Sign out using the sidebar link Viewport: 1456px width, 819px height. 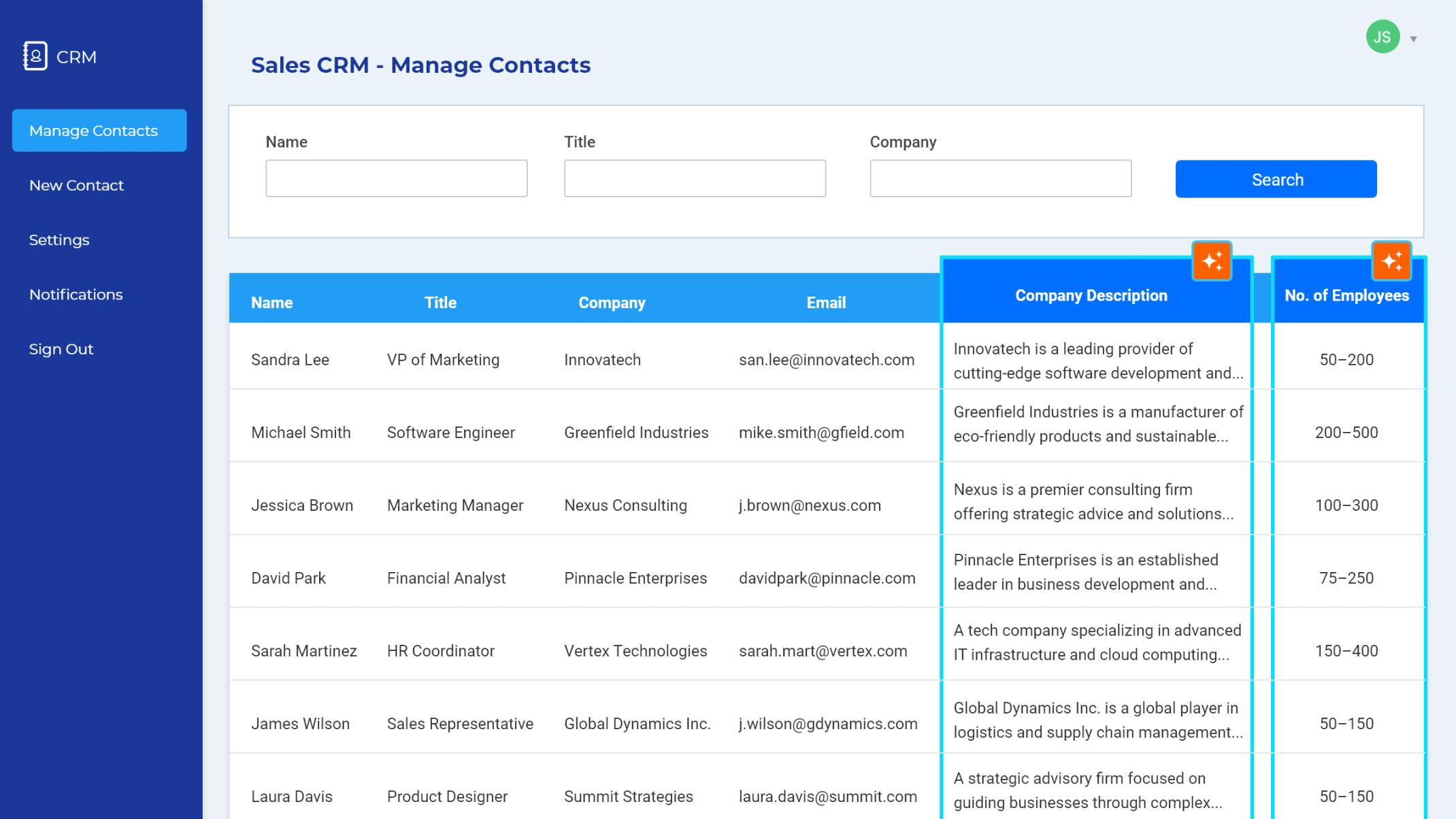click(61, 349)
